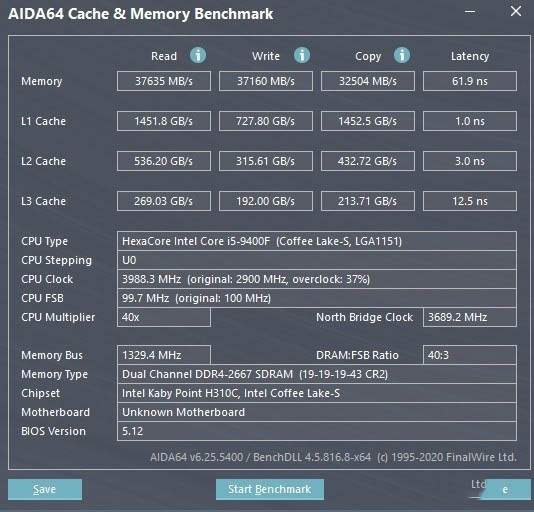Click the Write column header
The height and width of the screenshot is (512, 534).
[x=266, y=56]
